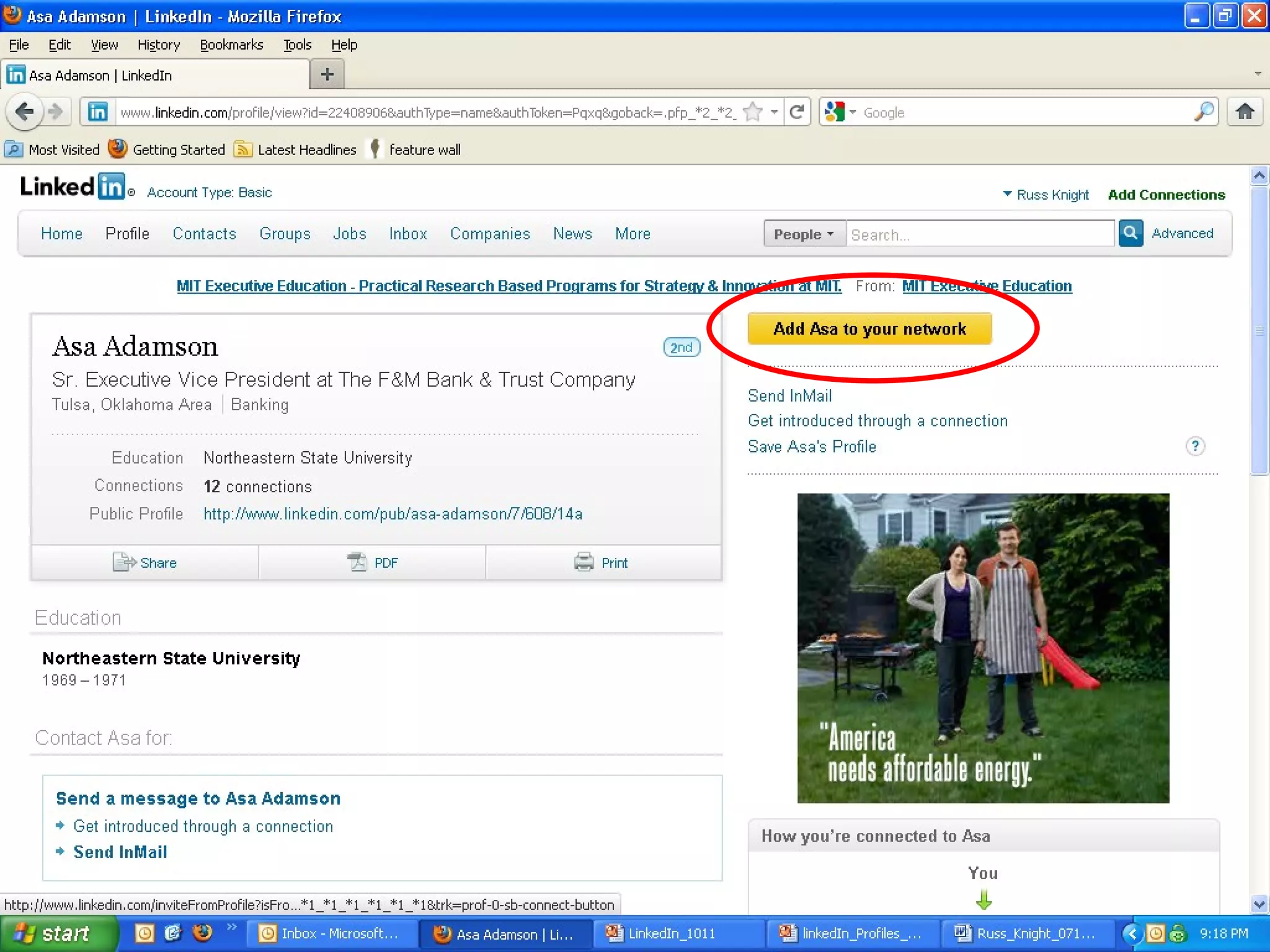Bookmark this page with the star icon
The height and width of the screenshot is (952, 1270).
click(x=753, y=112)
